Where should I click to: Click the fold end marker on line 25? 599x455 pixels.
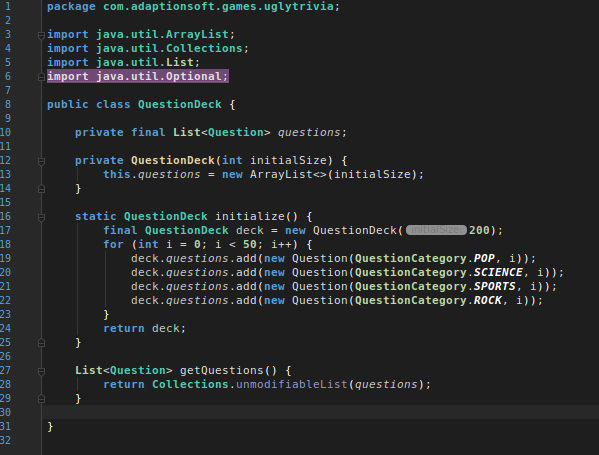tap(41, 343)
